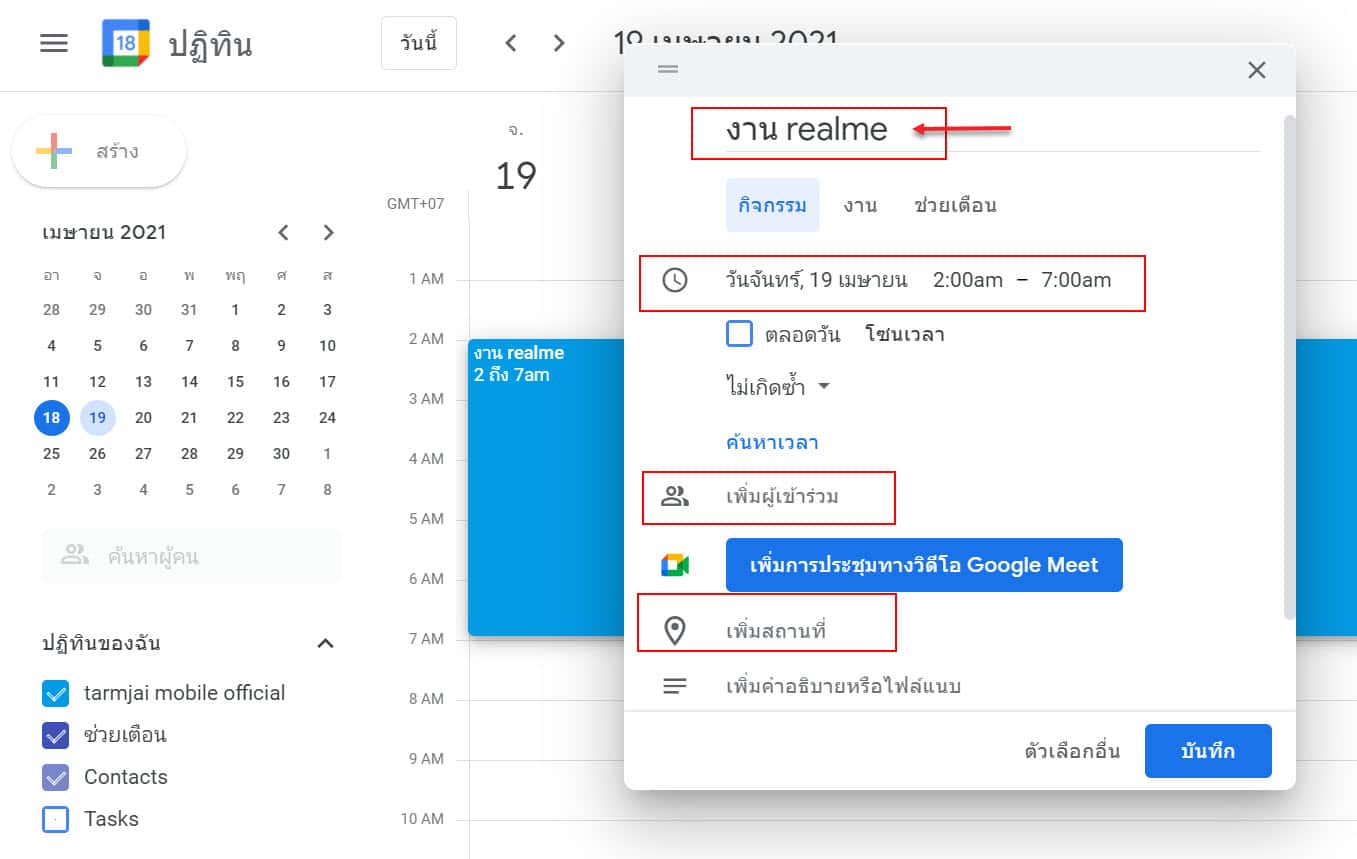
Task: Collapse the ปฏิทินของฉัน section
Action: (x=325, y=643)
